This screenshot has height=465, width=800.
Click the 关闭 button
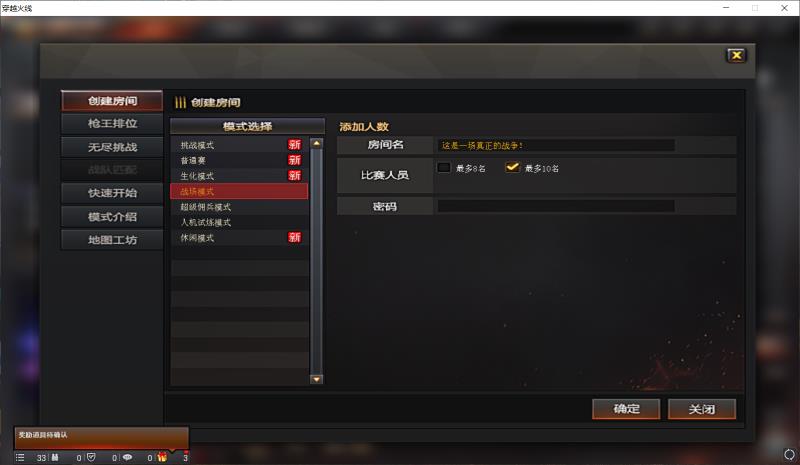(x=702, y=409)
